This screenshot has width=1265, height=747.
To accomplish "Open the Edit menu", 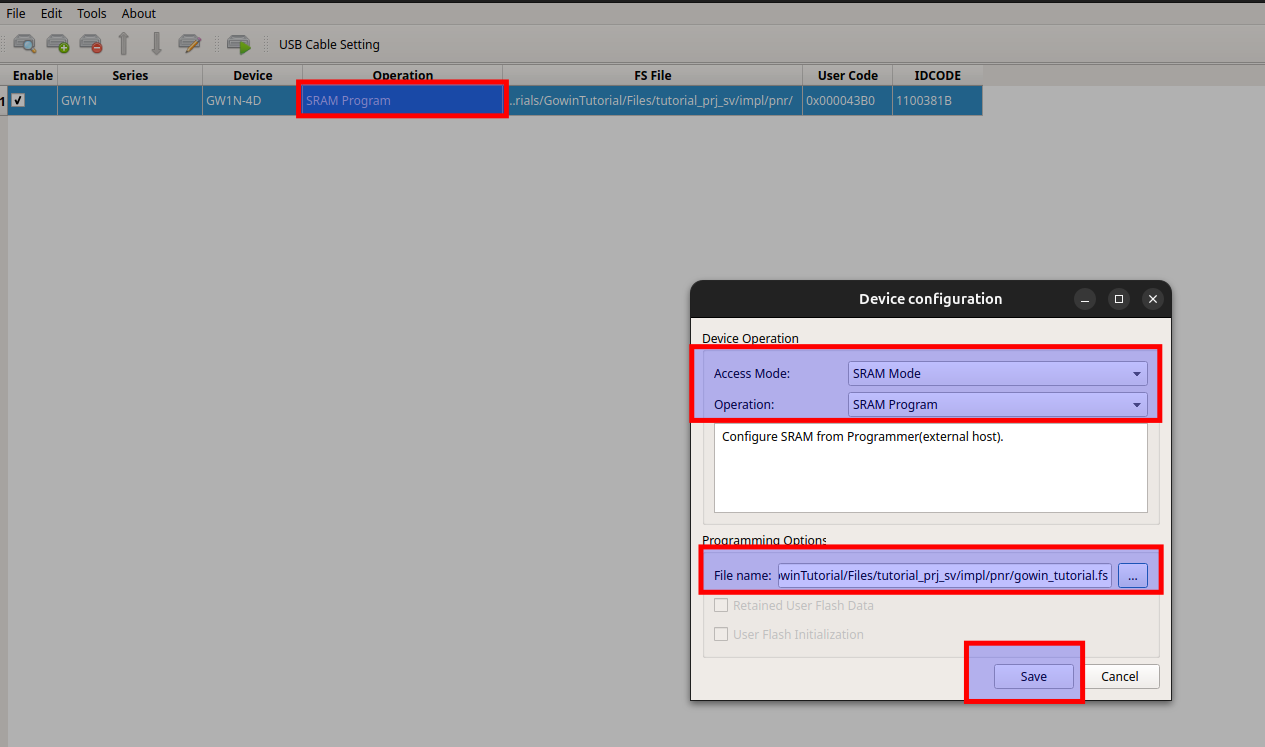I will [x=51, y=13].
